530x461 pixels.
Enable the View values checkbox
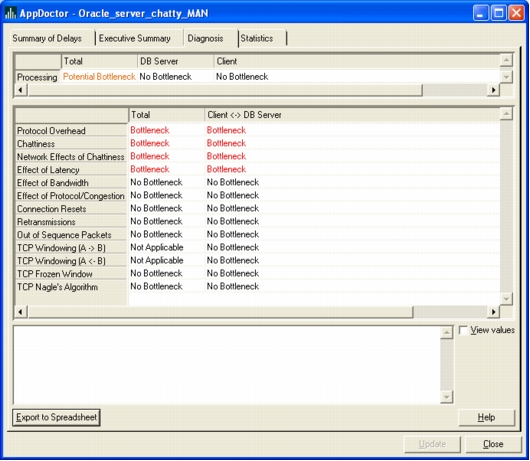[463, 330]
